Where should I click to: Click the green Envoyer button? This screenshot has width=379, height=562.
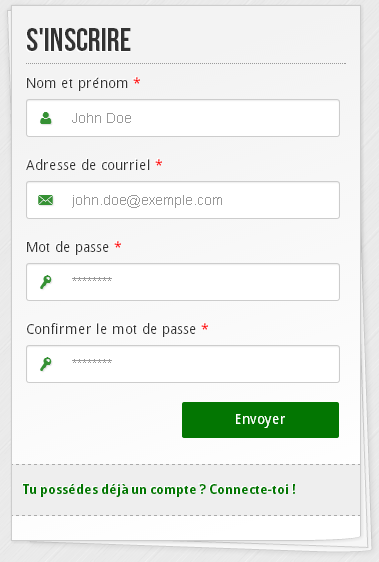tap(260, 420)
